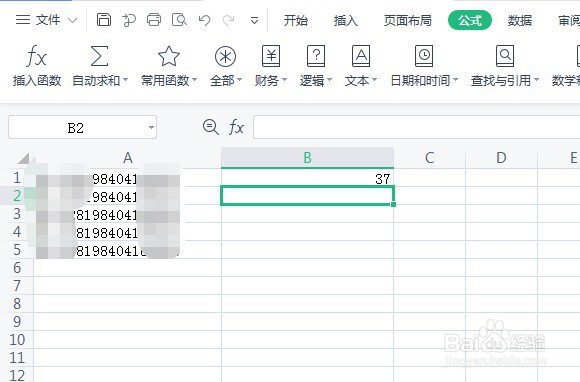Viewport: 580px width, 382px height.
Task: Select row 1 header
Action: (x=17, y=178)
